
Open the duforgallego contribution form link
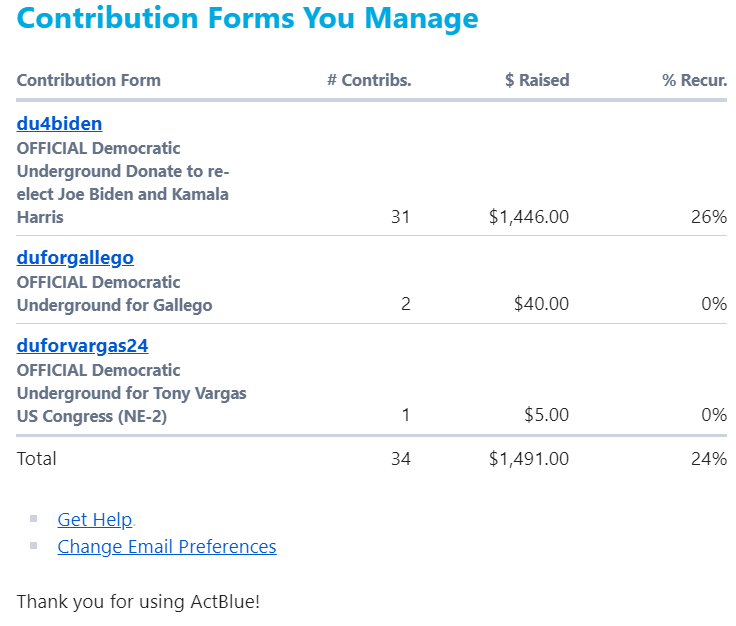(x=75, y=258)
